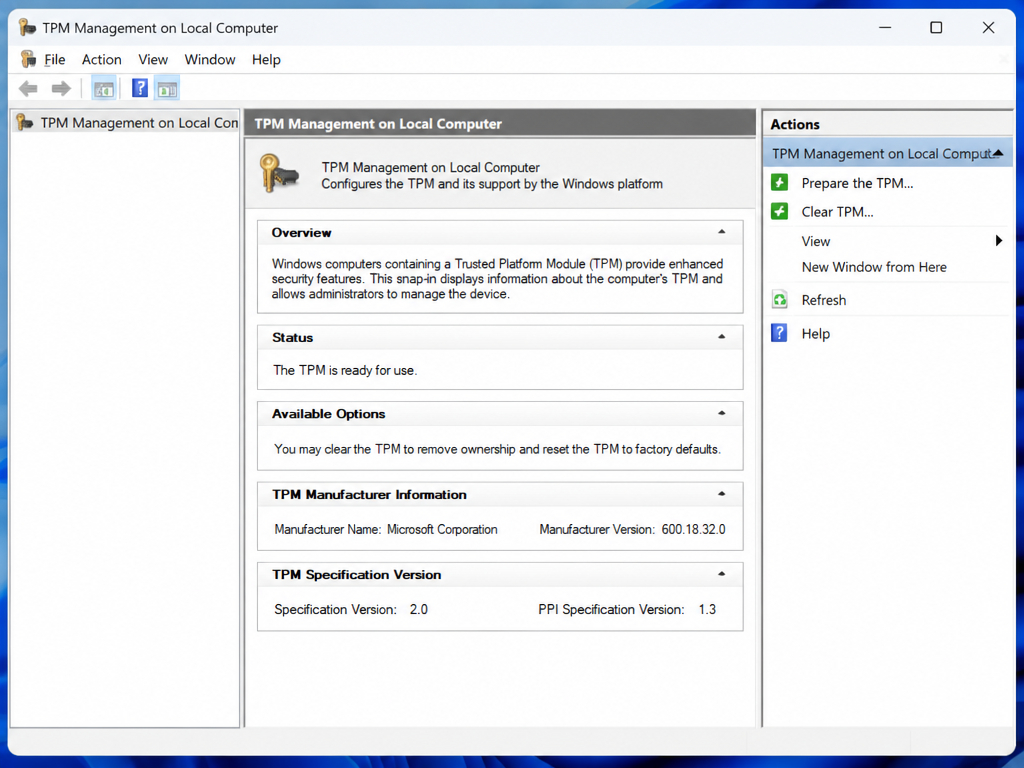Screen dimensions: 1024x768
Task: Click the blue Help icon in Actions pane
Action: coord(779,333)
